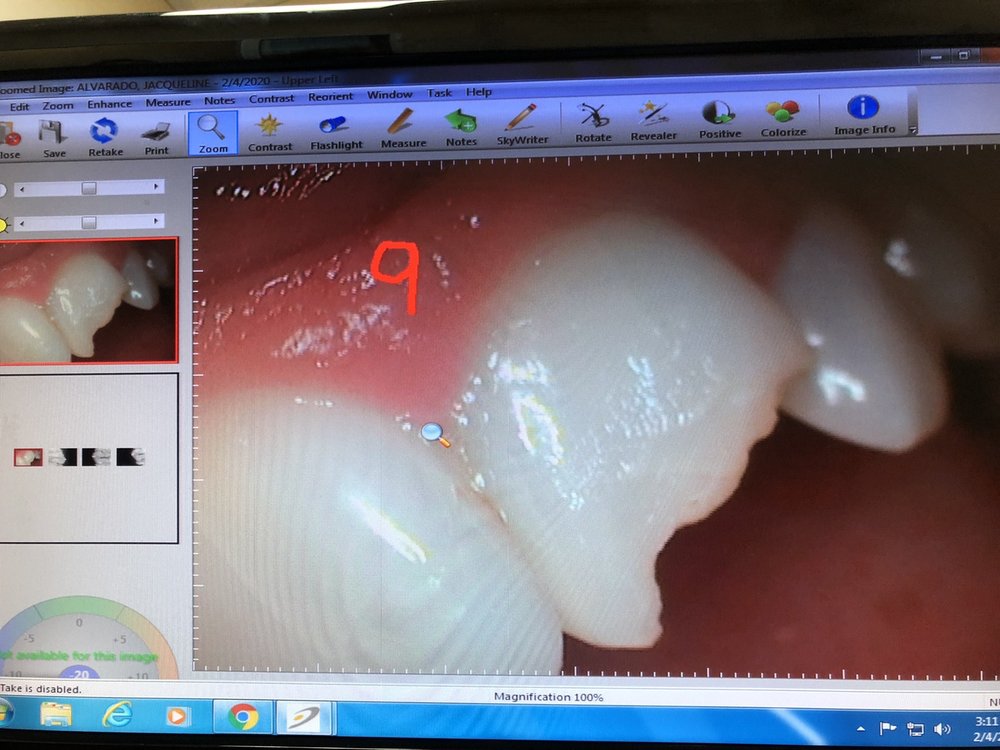The height and width of the screenshot is (750, 1000).
Task: Show hidden system tray icons arrow
Action: click(x=860, y=728)
